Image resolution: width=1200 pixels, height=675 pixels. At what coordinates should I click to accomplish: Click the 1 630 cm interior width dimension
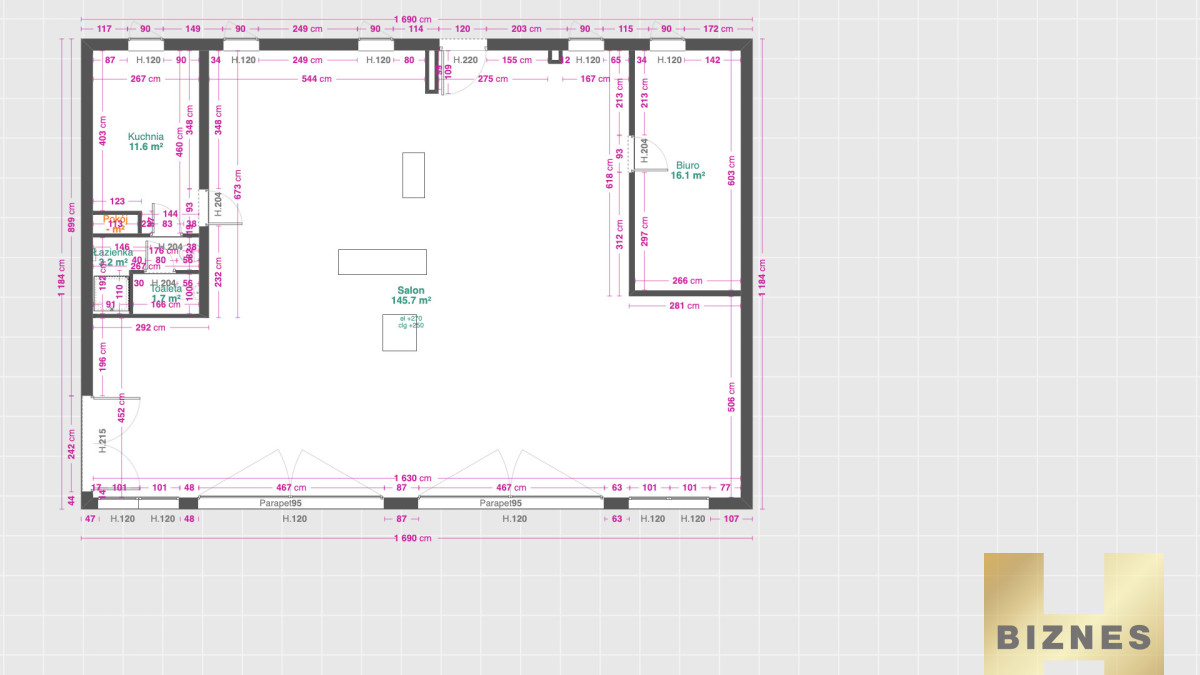(412, 478)
